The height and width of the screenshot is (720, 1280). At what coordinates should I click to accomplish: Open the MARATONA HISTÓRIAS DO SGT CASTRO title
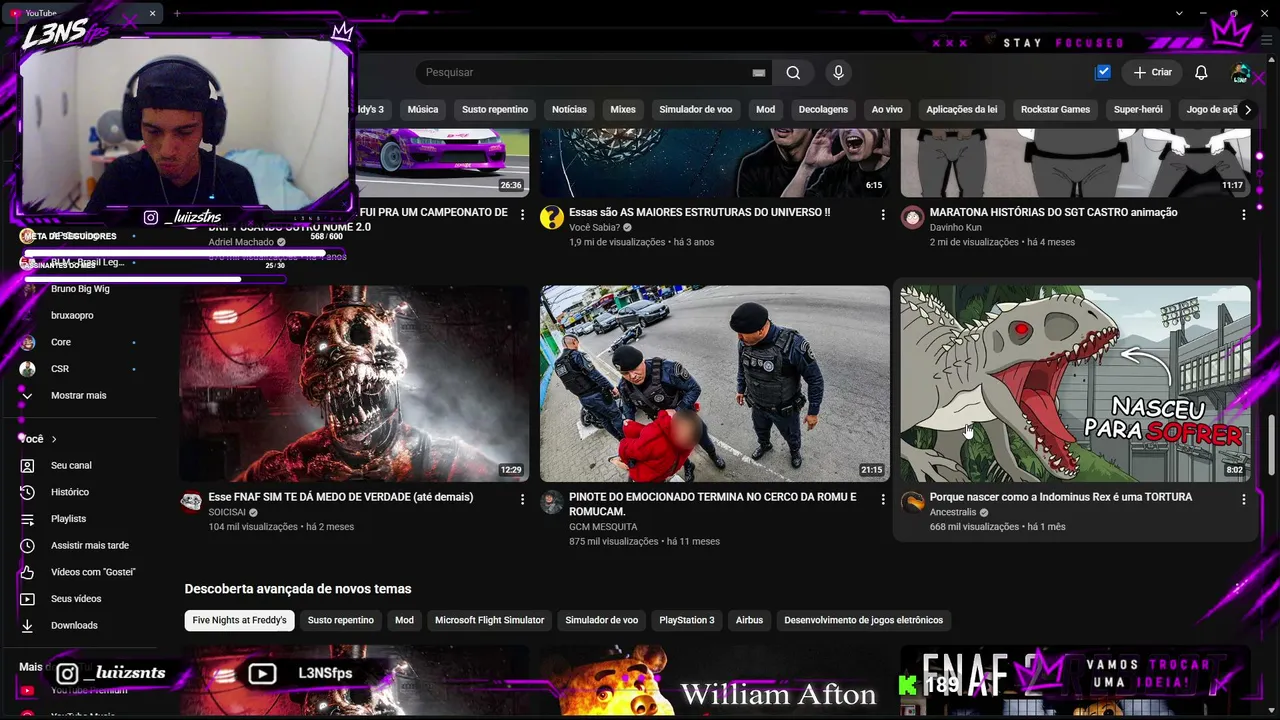tap(1054, 213)
